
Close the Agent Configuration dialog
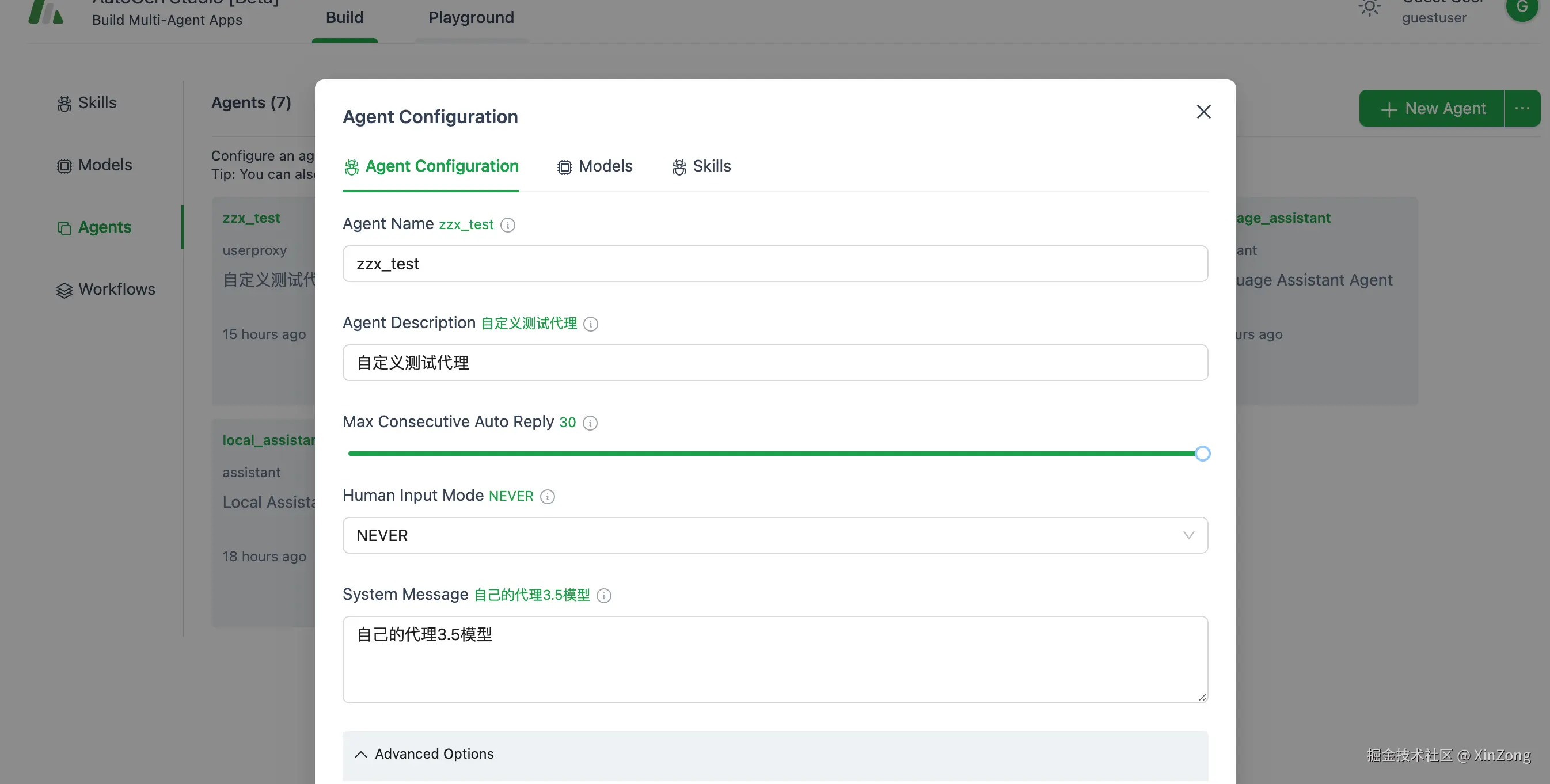coord(1203,112)
